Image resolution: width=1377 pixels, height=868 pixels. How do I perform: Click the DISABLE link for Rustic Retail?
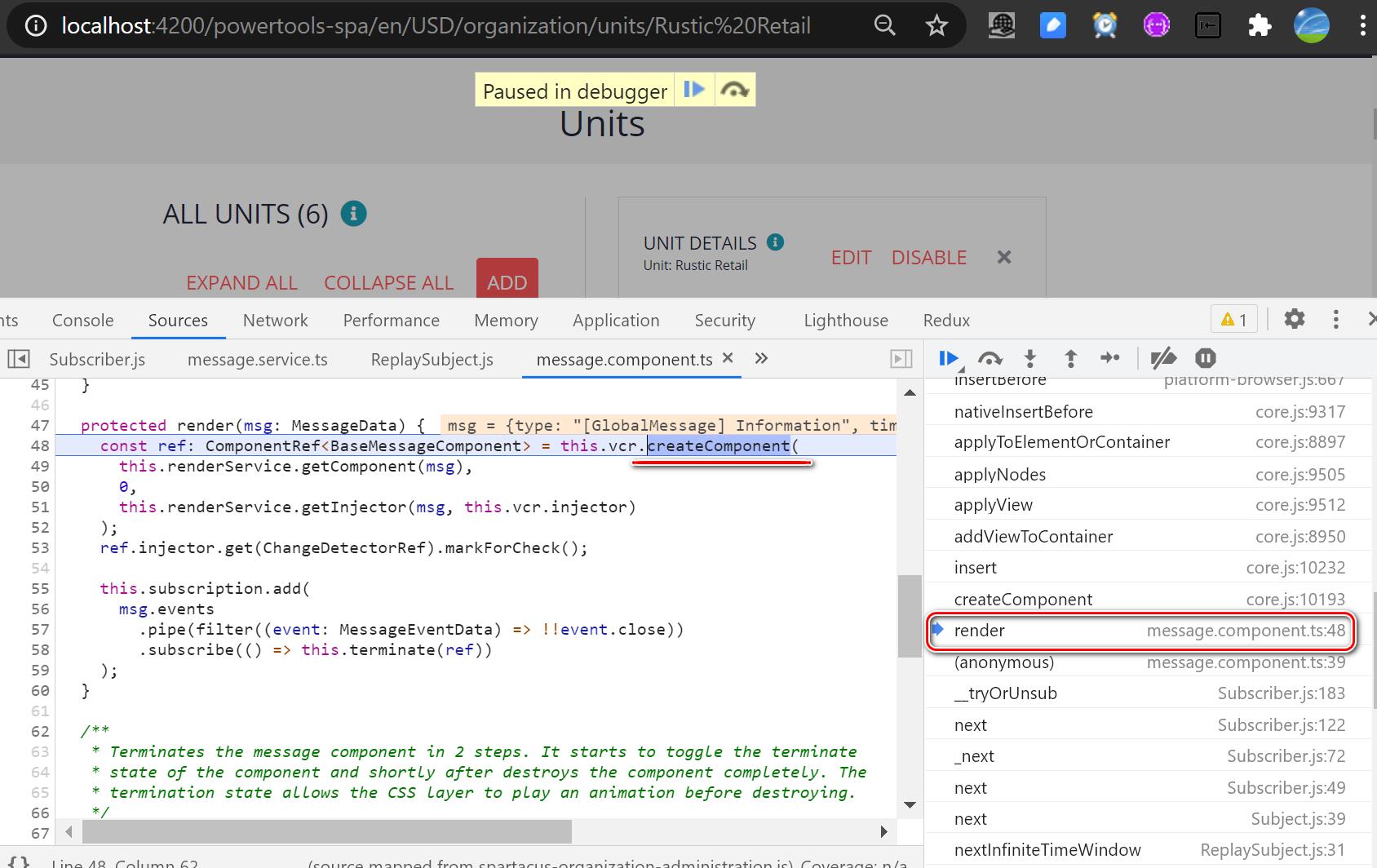pyautogui.click(x=929, y=257)
